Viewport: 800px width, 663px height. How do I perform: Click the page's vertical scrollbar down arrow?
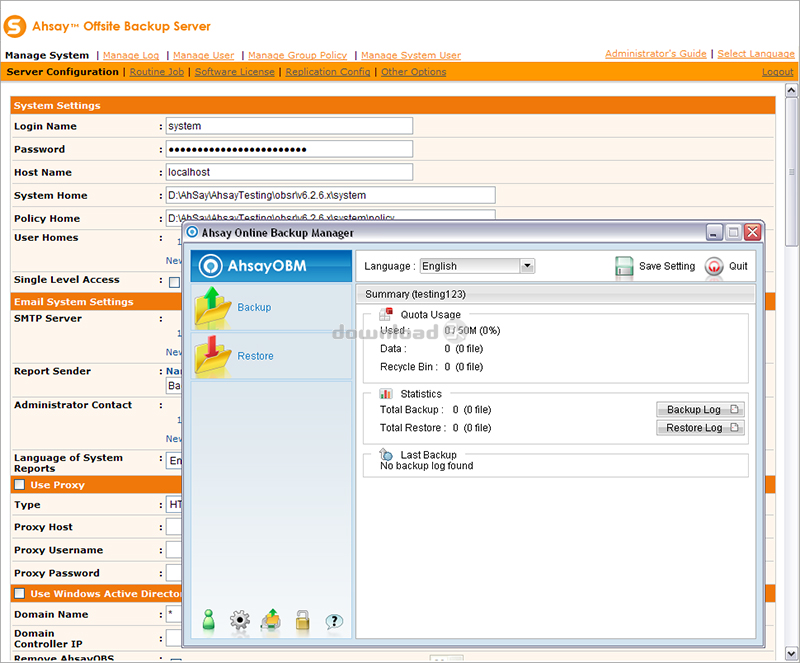pos(791,653)
